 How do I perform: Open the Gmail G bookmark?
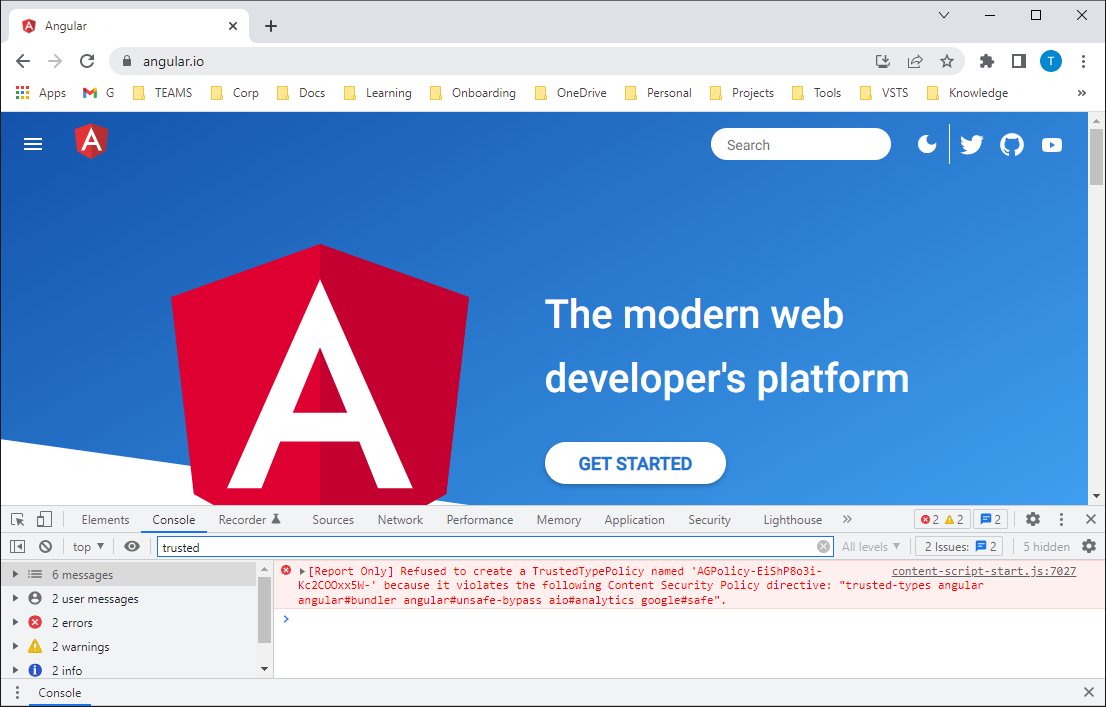[x=99, y=92]
